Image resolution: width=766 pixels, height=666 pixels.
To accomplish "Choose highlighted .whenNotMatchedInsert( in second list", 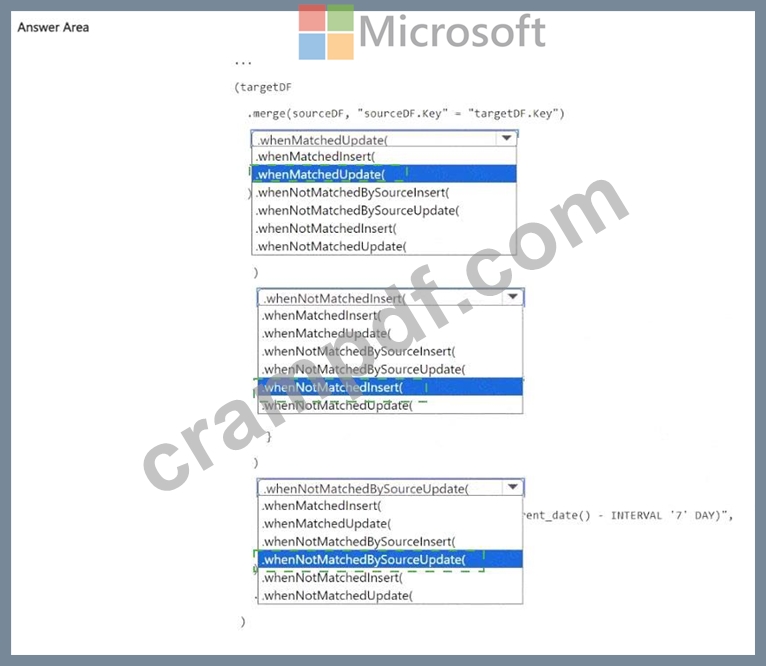I will coord(390,387).
